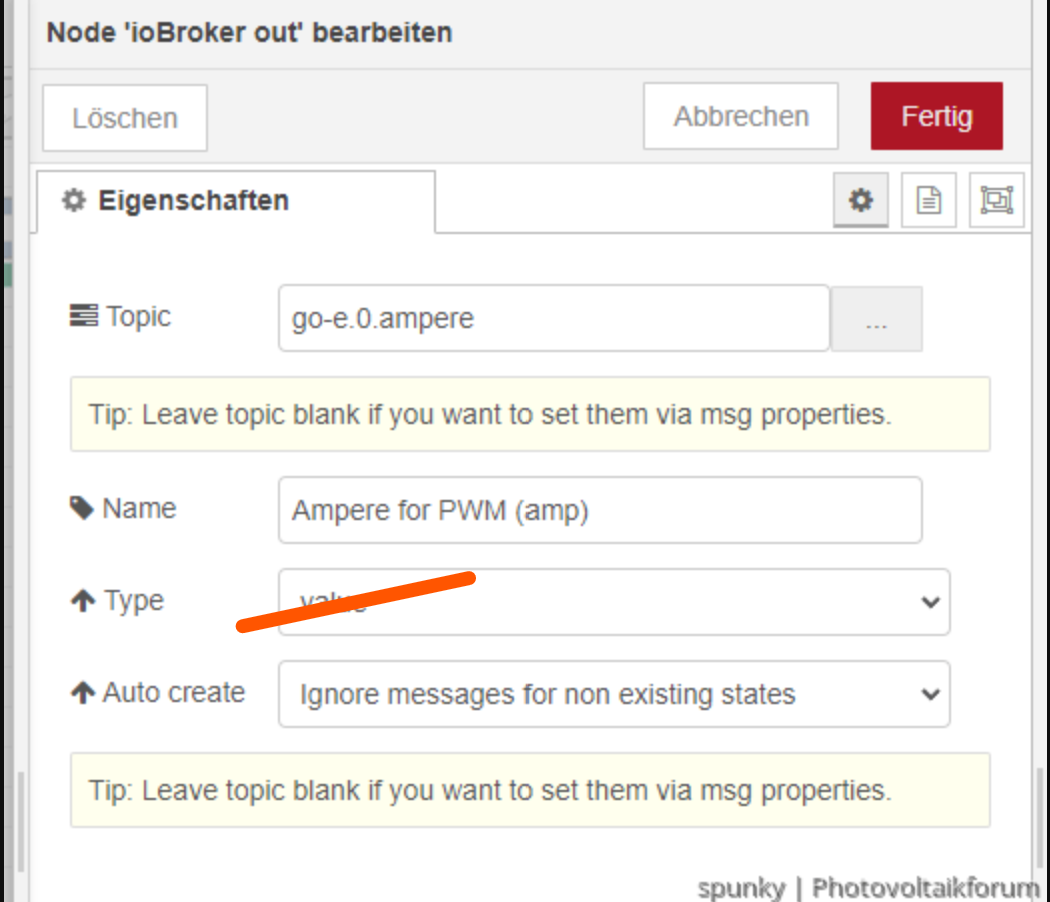Click Abbrechen to cancel editing
Viewport: 1050px width, 902px height.
pyautogui.click(x=741, y=116)
